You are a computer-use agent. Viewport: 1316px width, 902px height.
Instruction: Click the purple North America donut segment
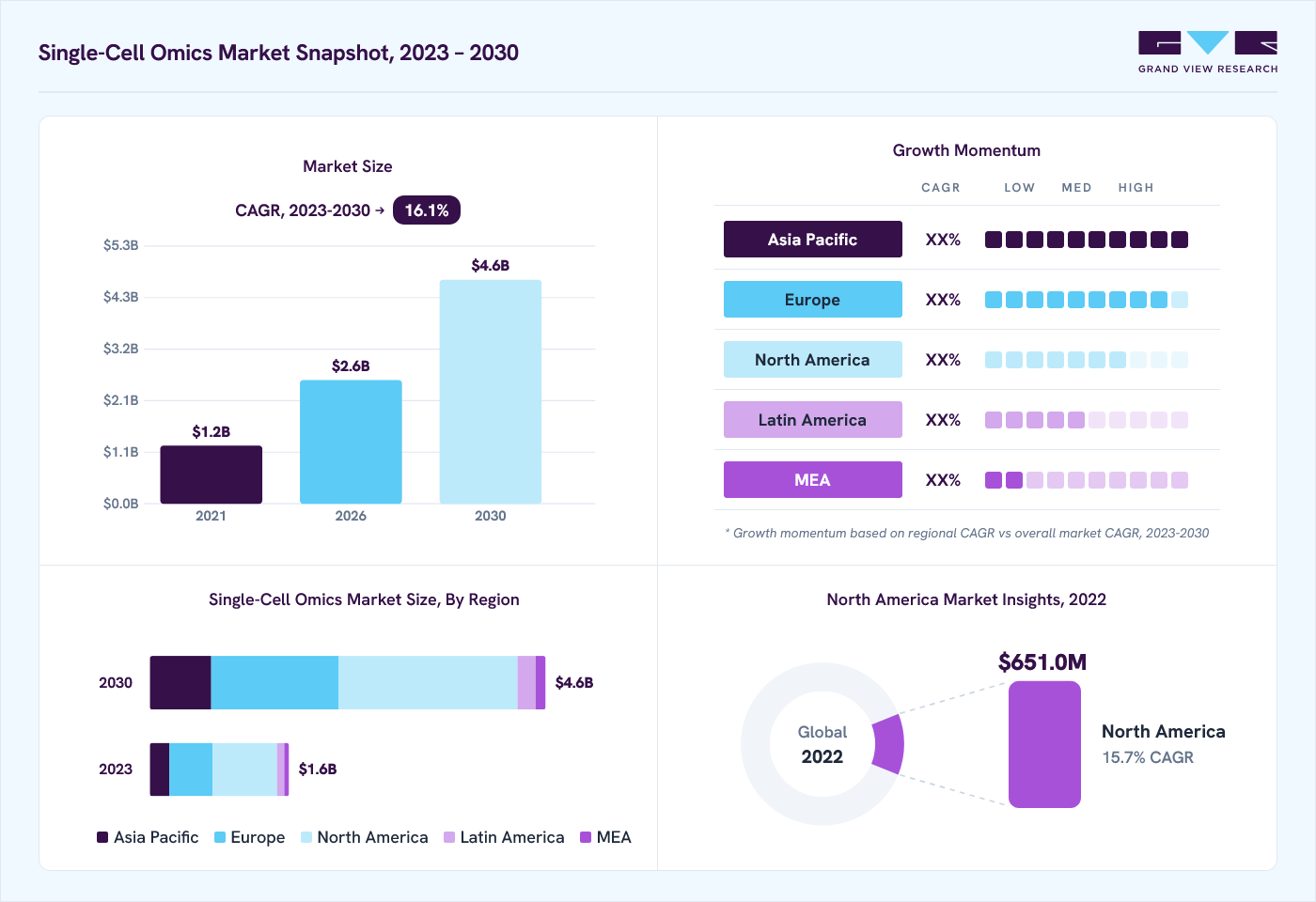[x=889, y=744]
